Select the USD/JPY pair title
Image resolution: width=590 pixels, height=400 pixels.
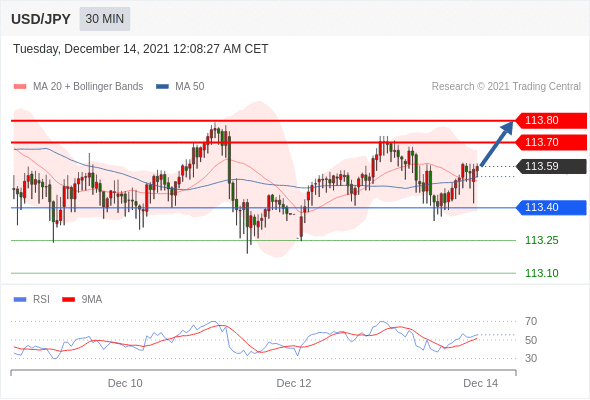tap(41, 19)
